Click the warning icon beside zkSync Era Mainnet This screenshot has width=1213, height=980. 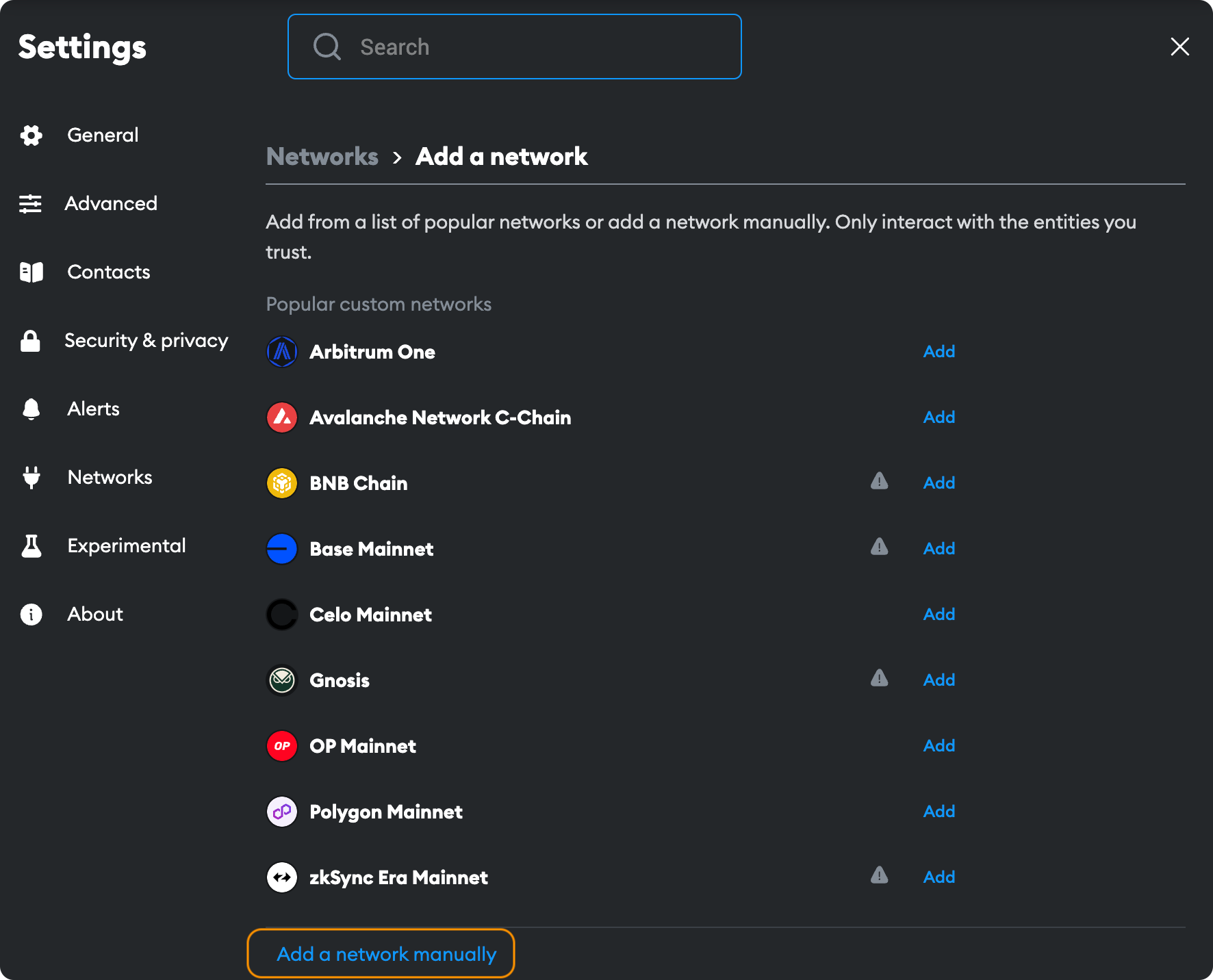(880, 875)
